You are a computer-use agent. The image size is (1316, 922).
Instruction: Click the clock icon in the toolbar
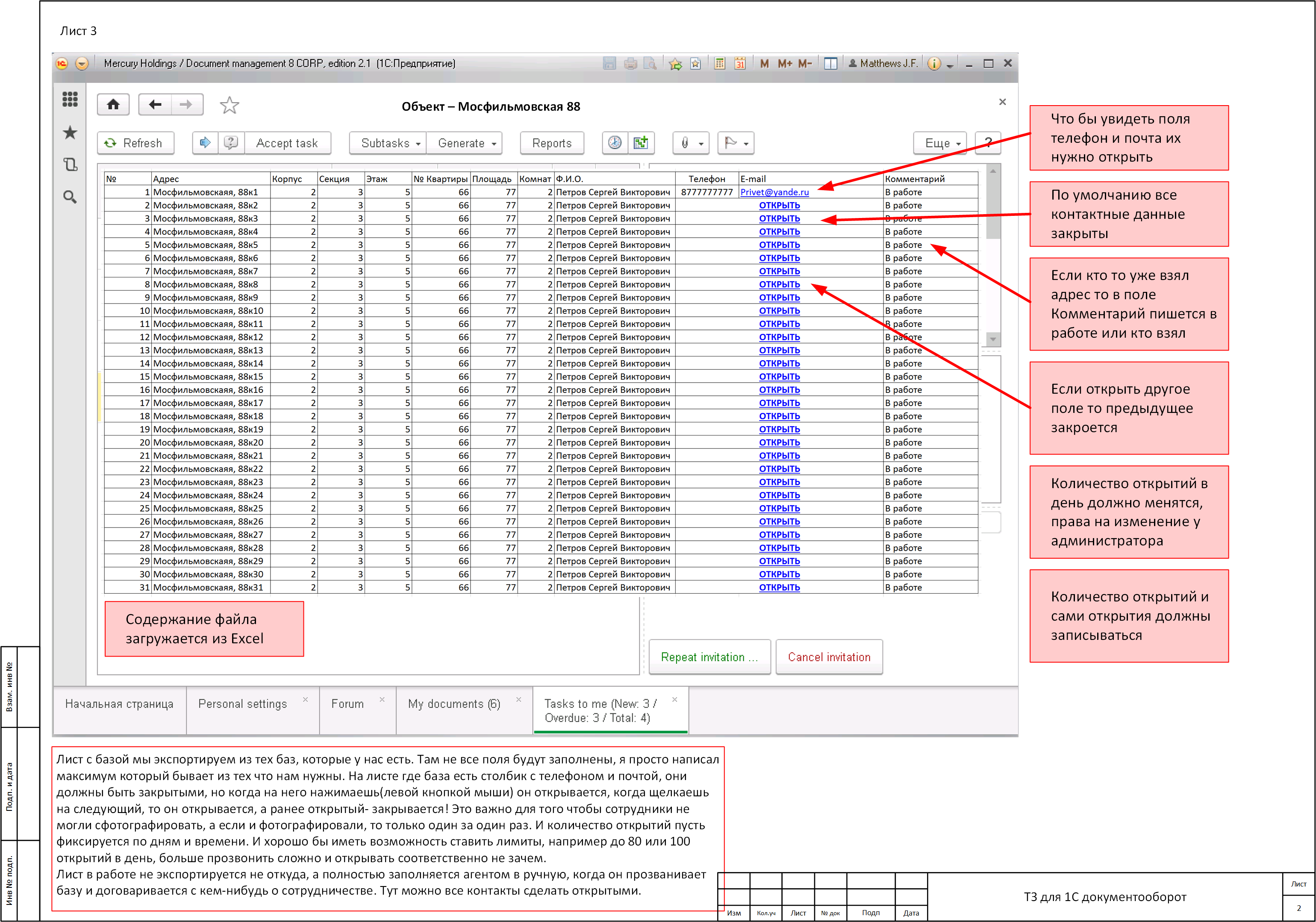coord(615,143)
